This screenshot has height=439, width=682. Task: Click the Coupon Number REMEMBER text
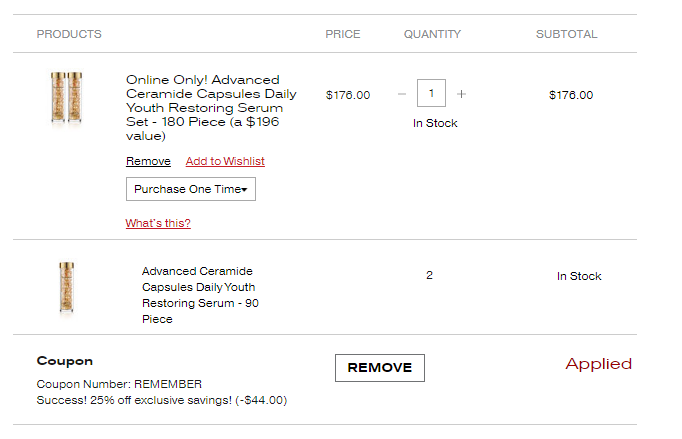(119, 384)
